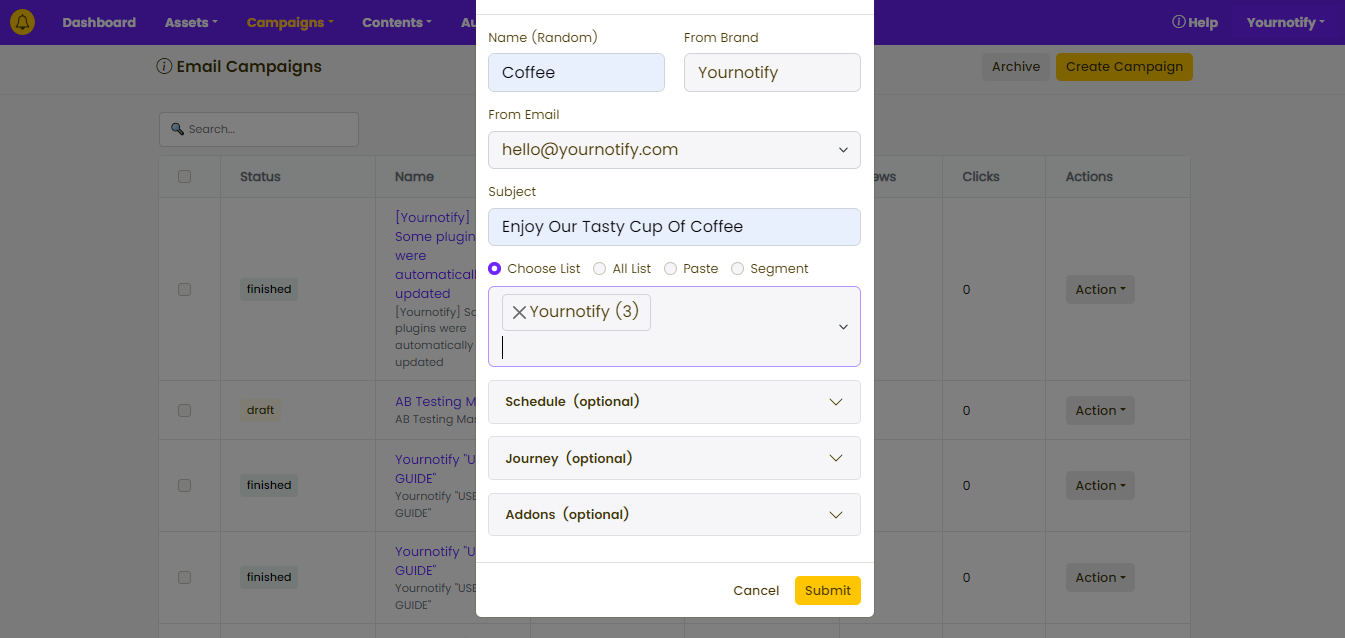Viewport: 1345px width, 638px height.
Task: Open the list selector dropdown arrow
Action: [x=843, y=327]
